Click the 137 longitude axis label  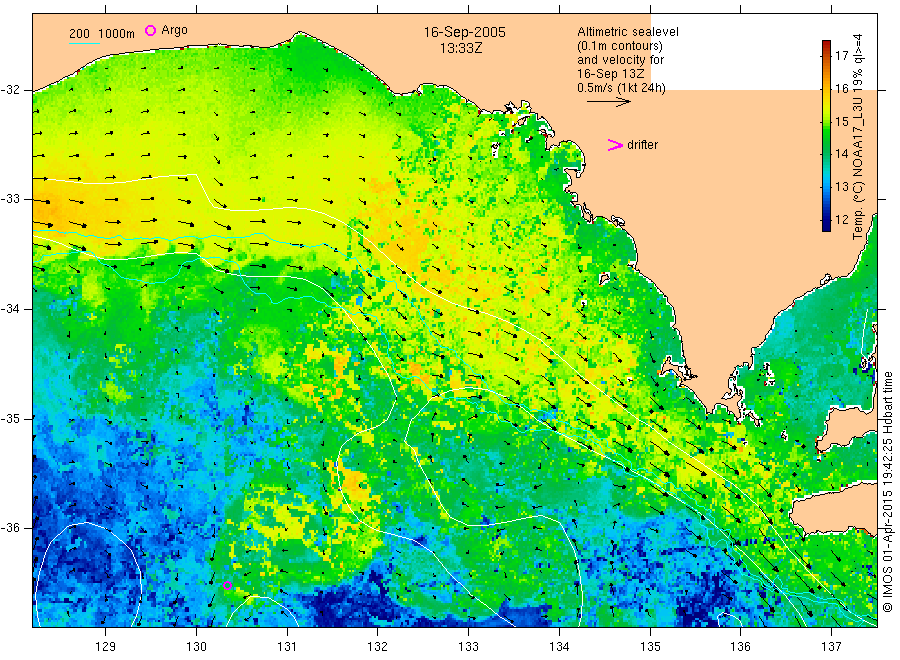click(x=831, y=647)
